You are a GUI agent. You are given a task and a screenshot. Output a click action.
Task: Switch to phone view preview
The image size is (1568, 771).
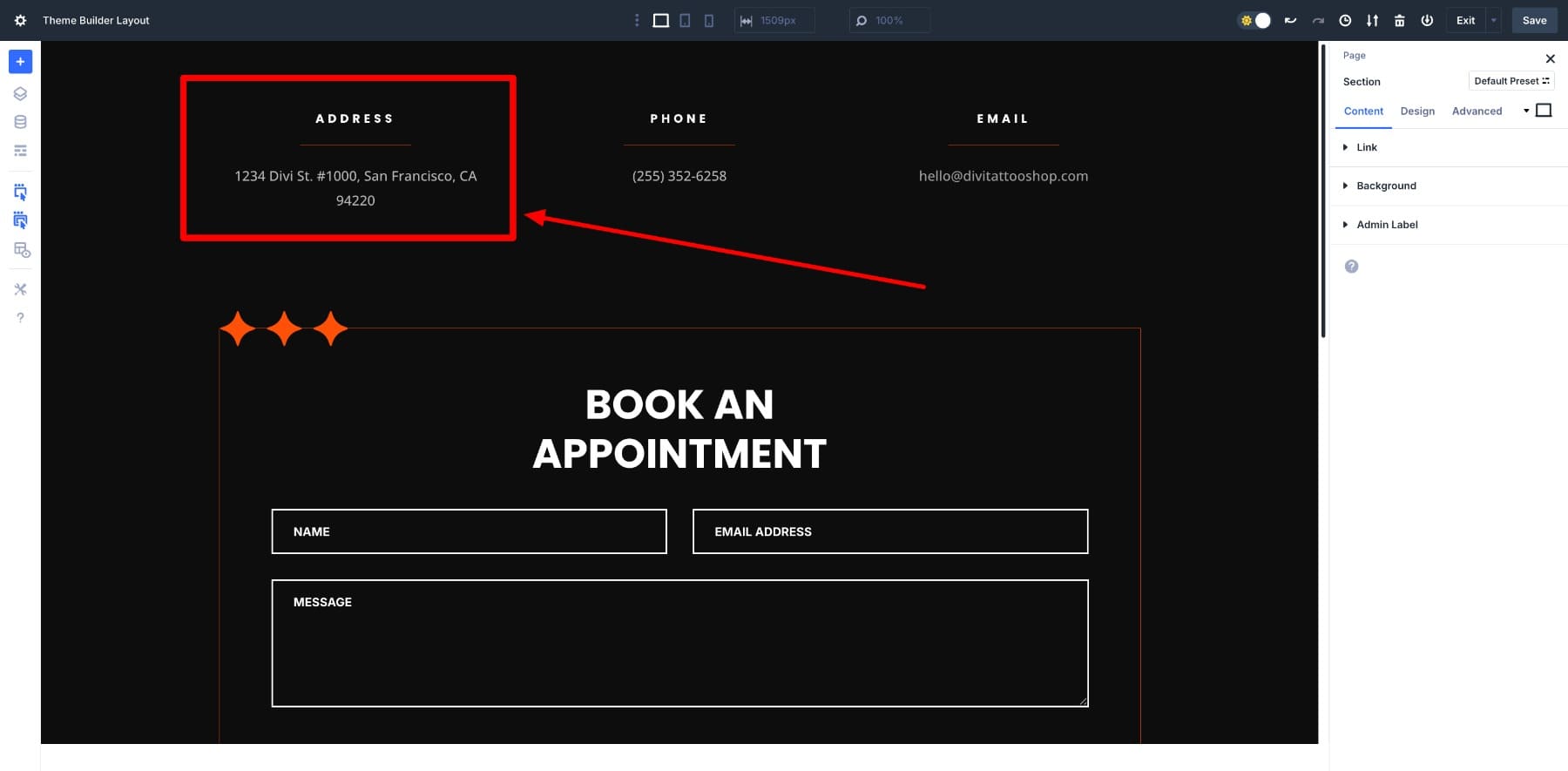point(709,20)
